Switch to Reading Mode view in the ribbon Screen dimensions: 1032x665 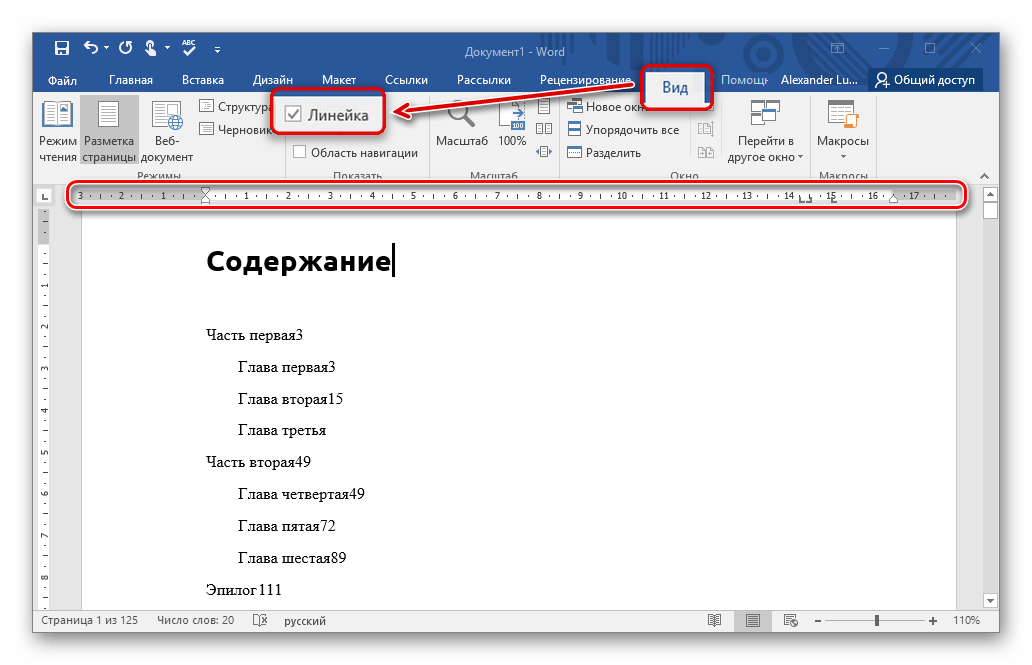point(57,130)
